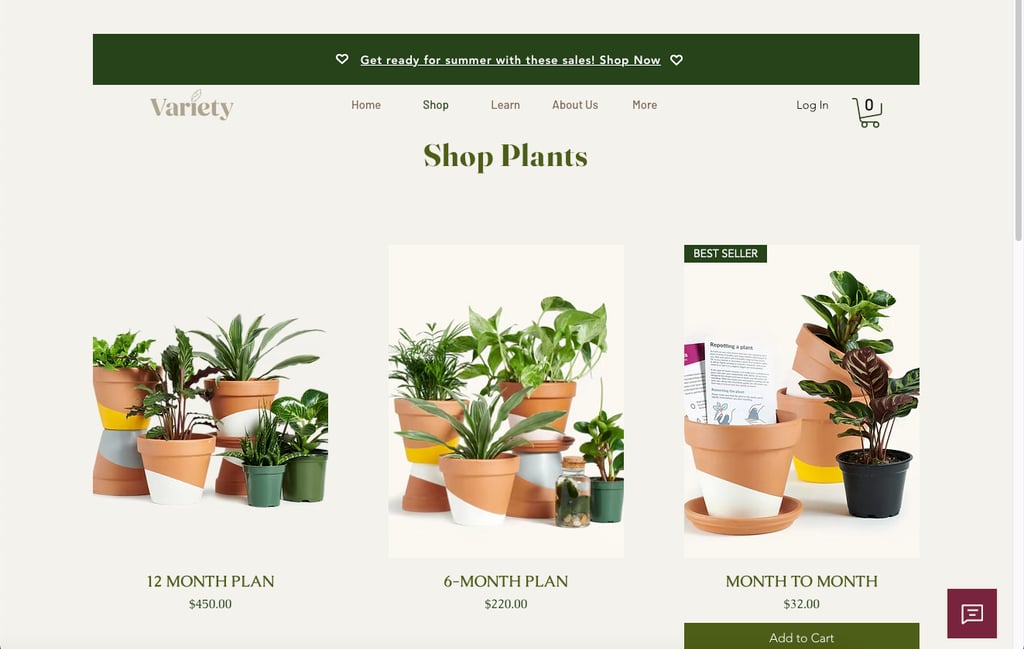The width and height of the screenshot is (1024, 649).
Task: Open the 12 Month Plan product image
Action: click(210, 402)
